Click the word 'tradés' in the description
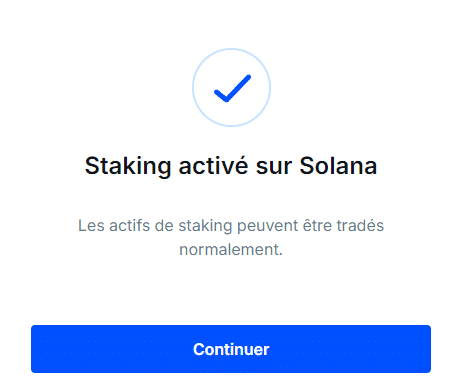This screenshot has height=391, width=459. [360, 225]
